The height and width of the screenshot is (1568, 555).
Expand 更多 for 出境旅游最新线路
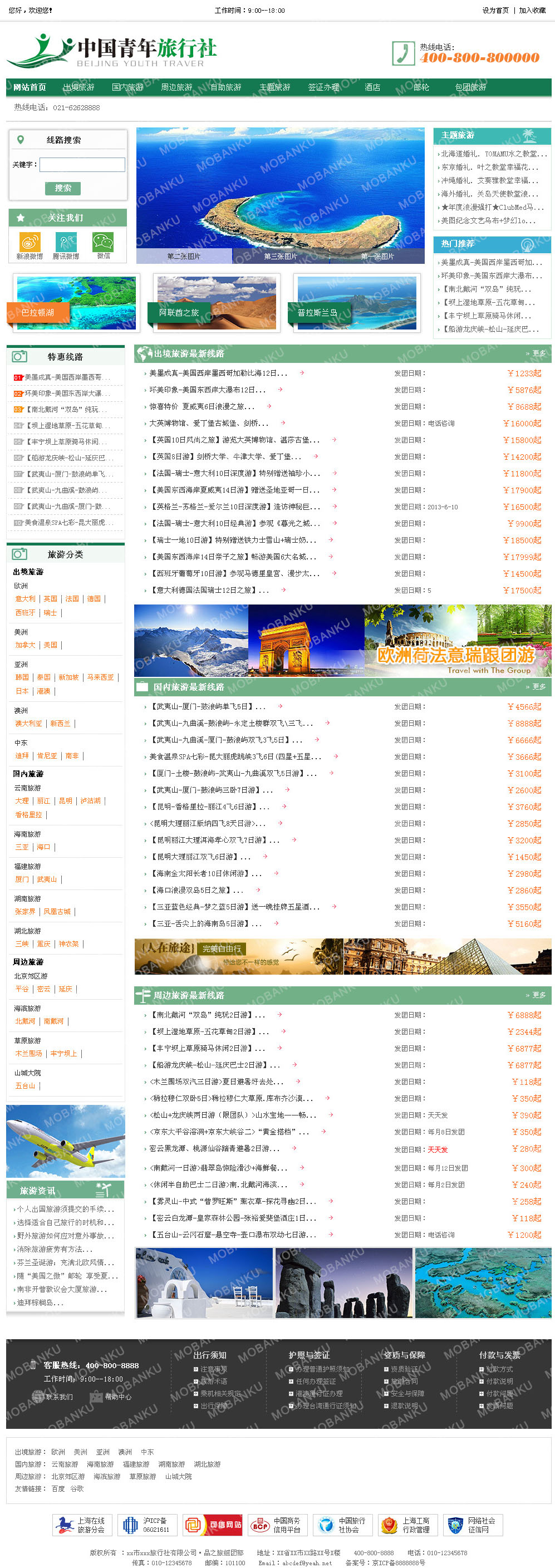point(536,353)
